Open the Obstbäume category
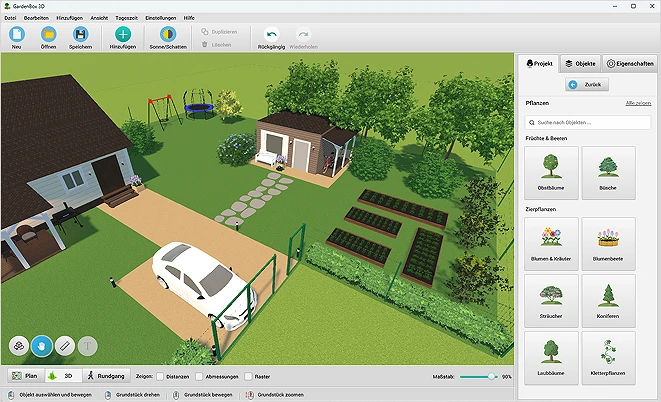The width and height of the screenshot is (661, 402). [x=551, y=173]
